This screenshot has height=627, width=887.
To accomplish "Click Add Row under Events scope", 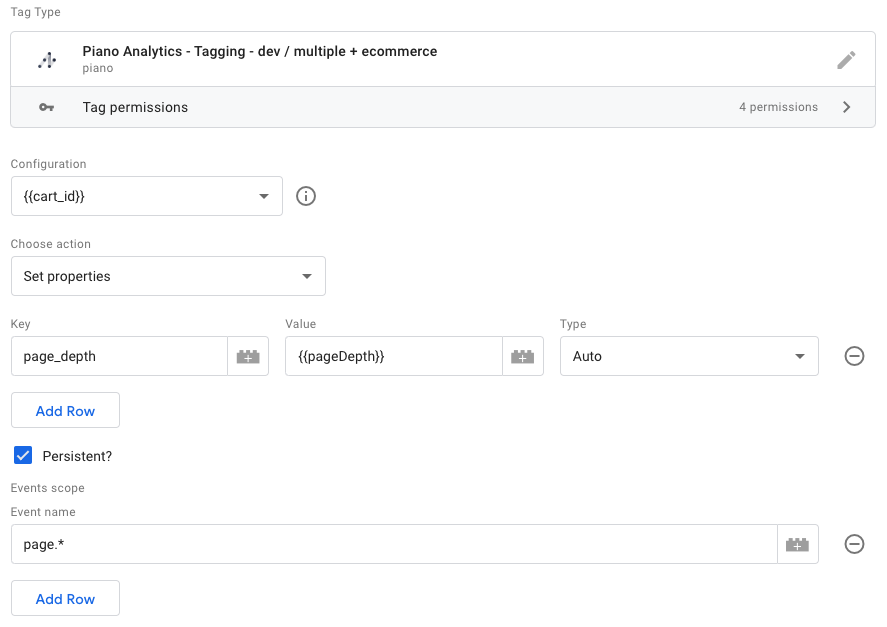I will tap(65, 599).
